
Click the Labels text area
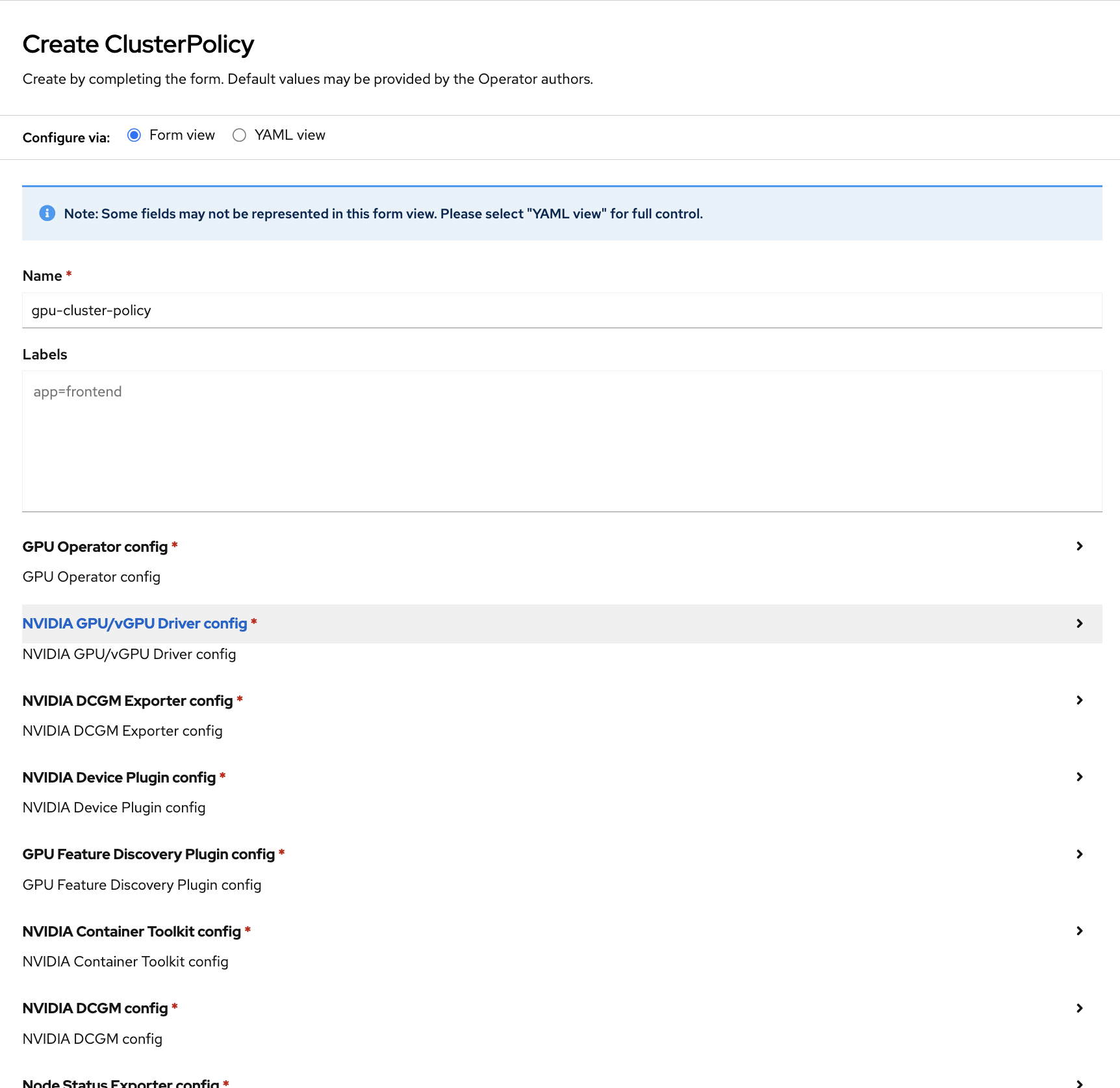pyautogui.click(x=561, y=441)
